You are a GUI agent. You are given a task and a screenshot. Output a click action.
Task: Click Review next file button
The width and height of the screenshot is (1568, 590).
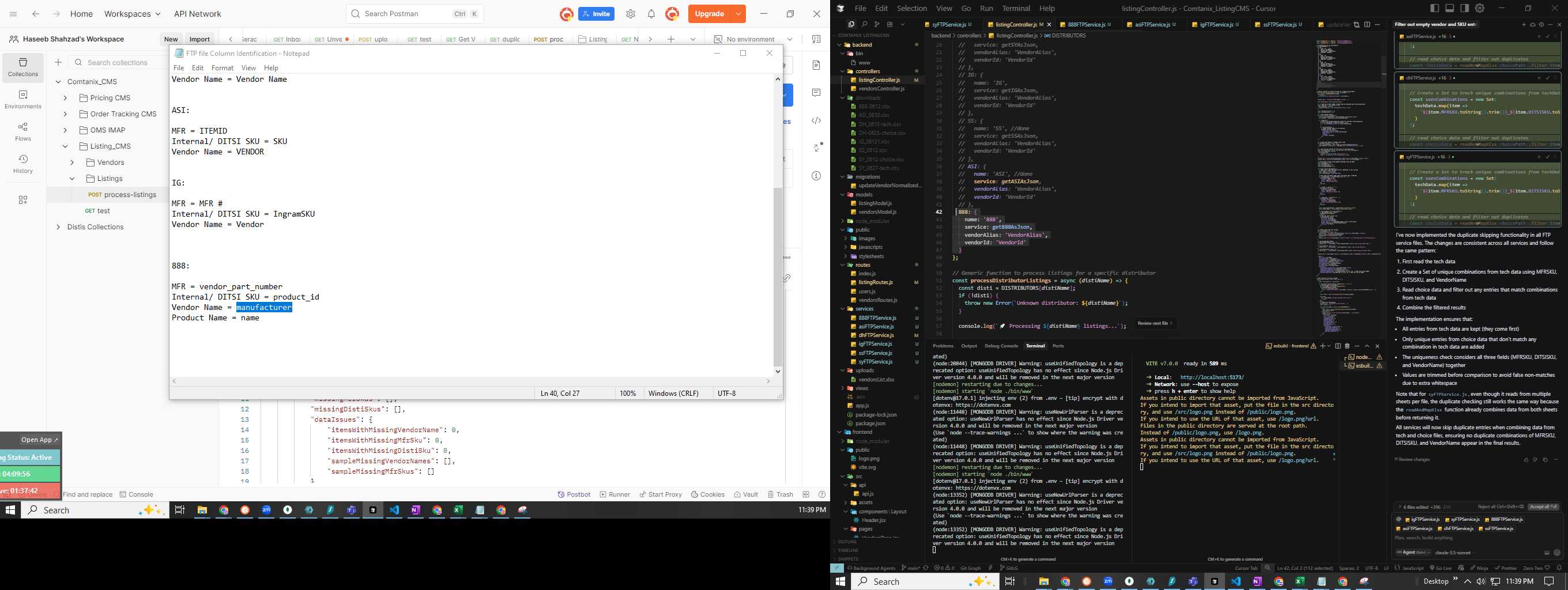click(x=1155, y=323)
